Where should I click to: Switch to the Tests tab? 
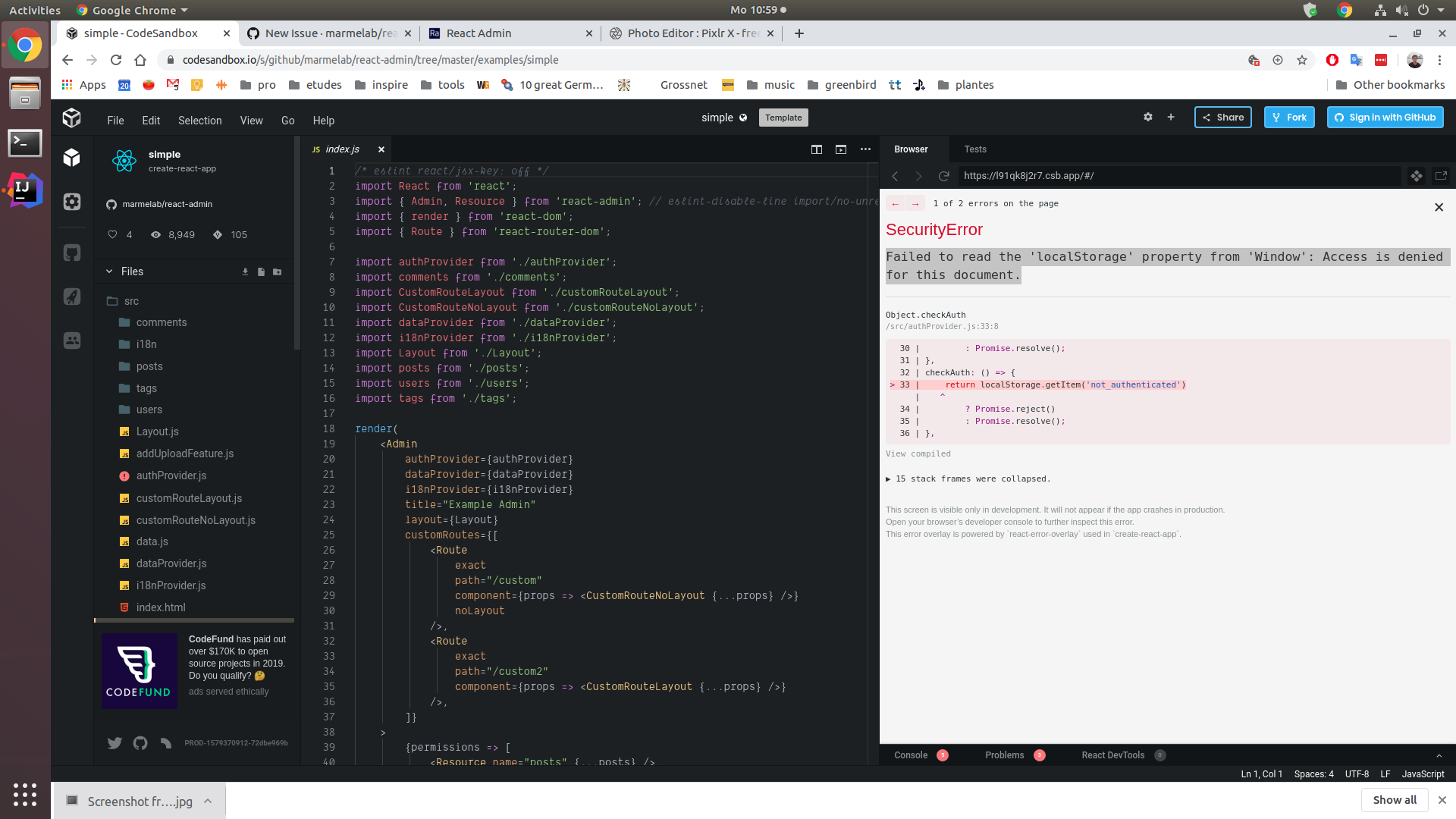click(975, 149)
